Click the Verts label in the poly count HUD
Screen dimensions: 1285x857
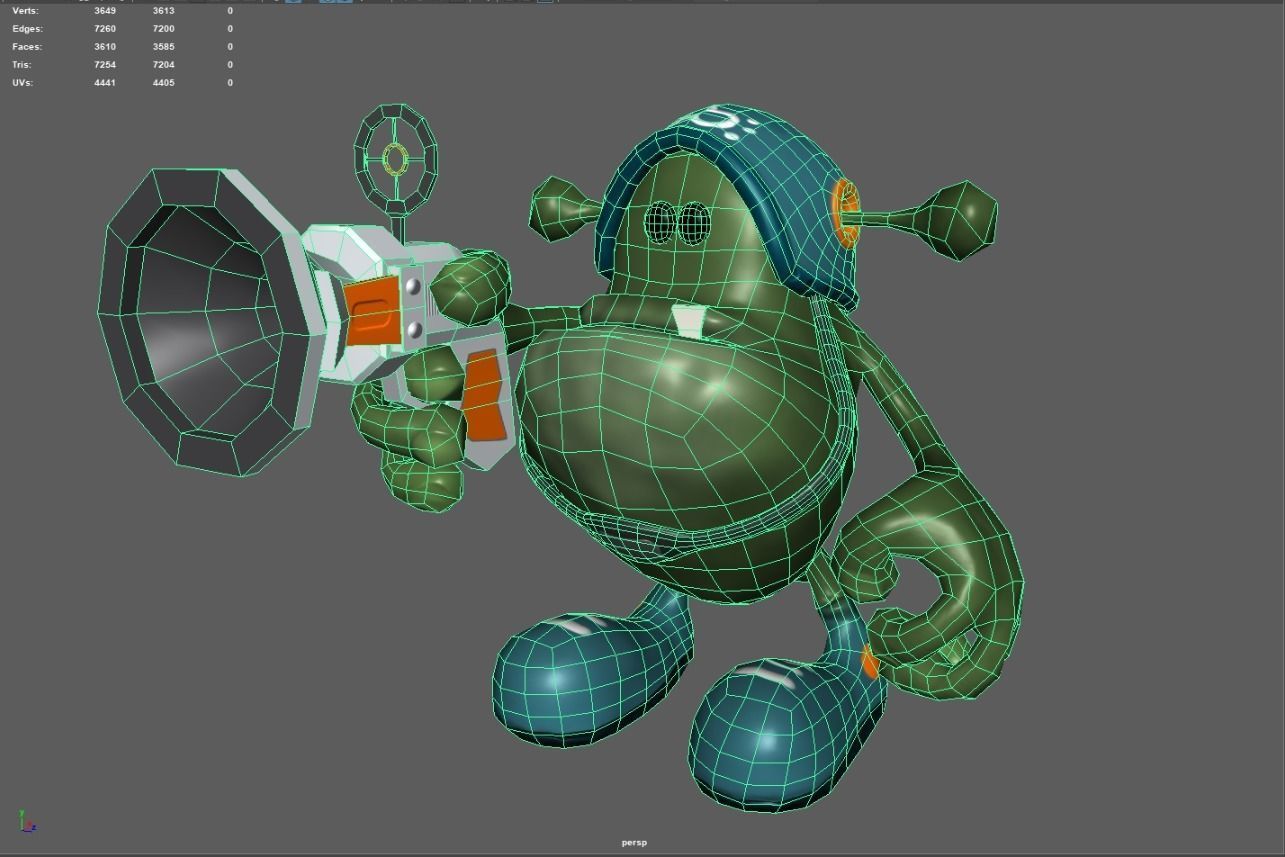click(x=26, y=11)
